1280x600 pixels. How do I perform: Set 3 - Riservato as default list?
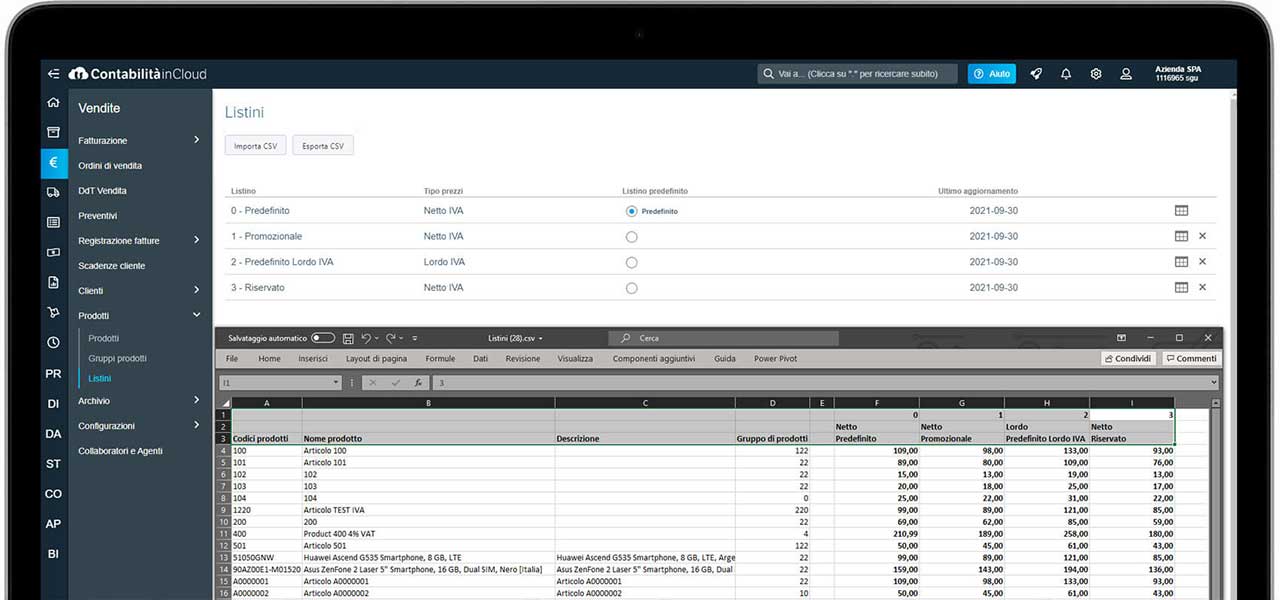631,288
